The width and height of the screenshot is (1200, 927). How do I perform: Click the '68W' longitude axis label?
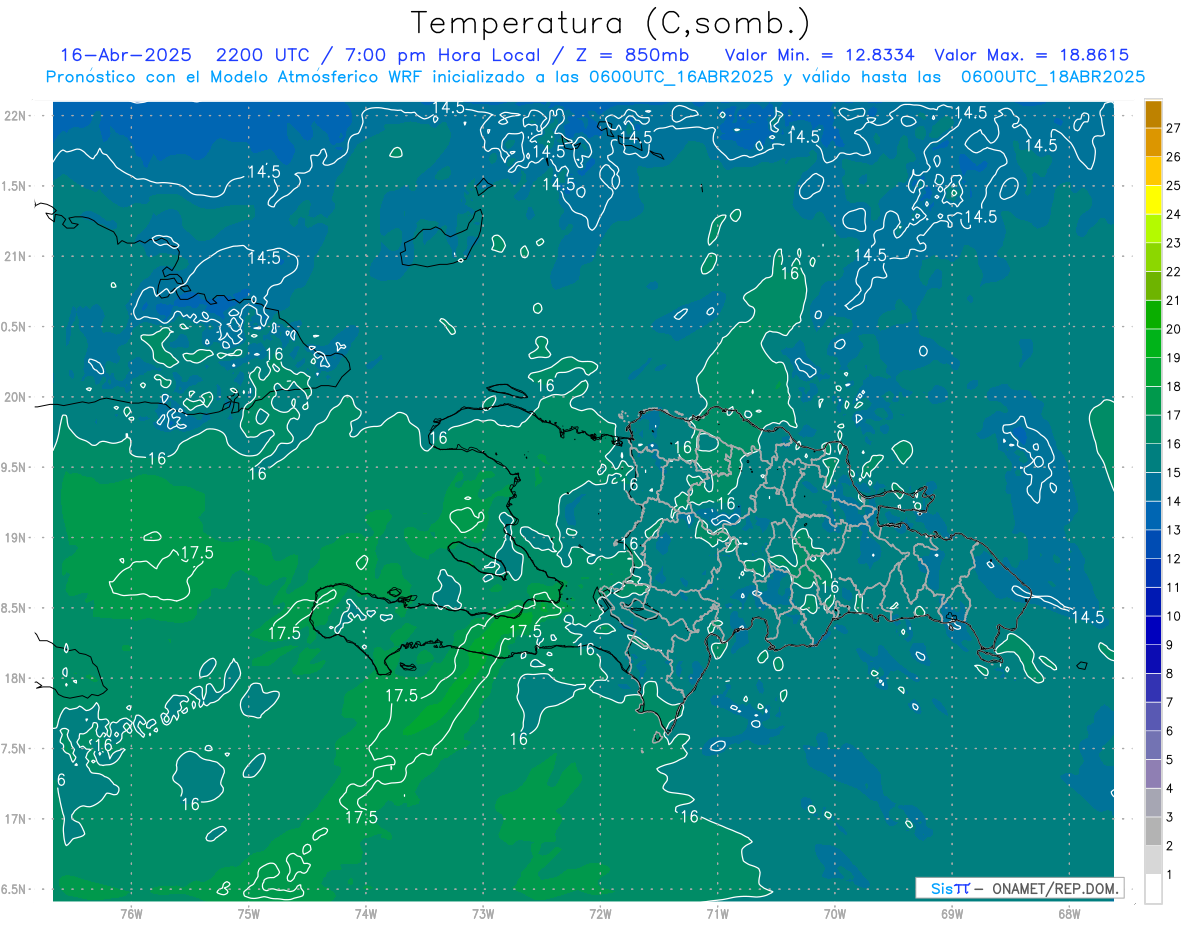[x=1069, y=914]
